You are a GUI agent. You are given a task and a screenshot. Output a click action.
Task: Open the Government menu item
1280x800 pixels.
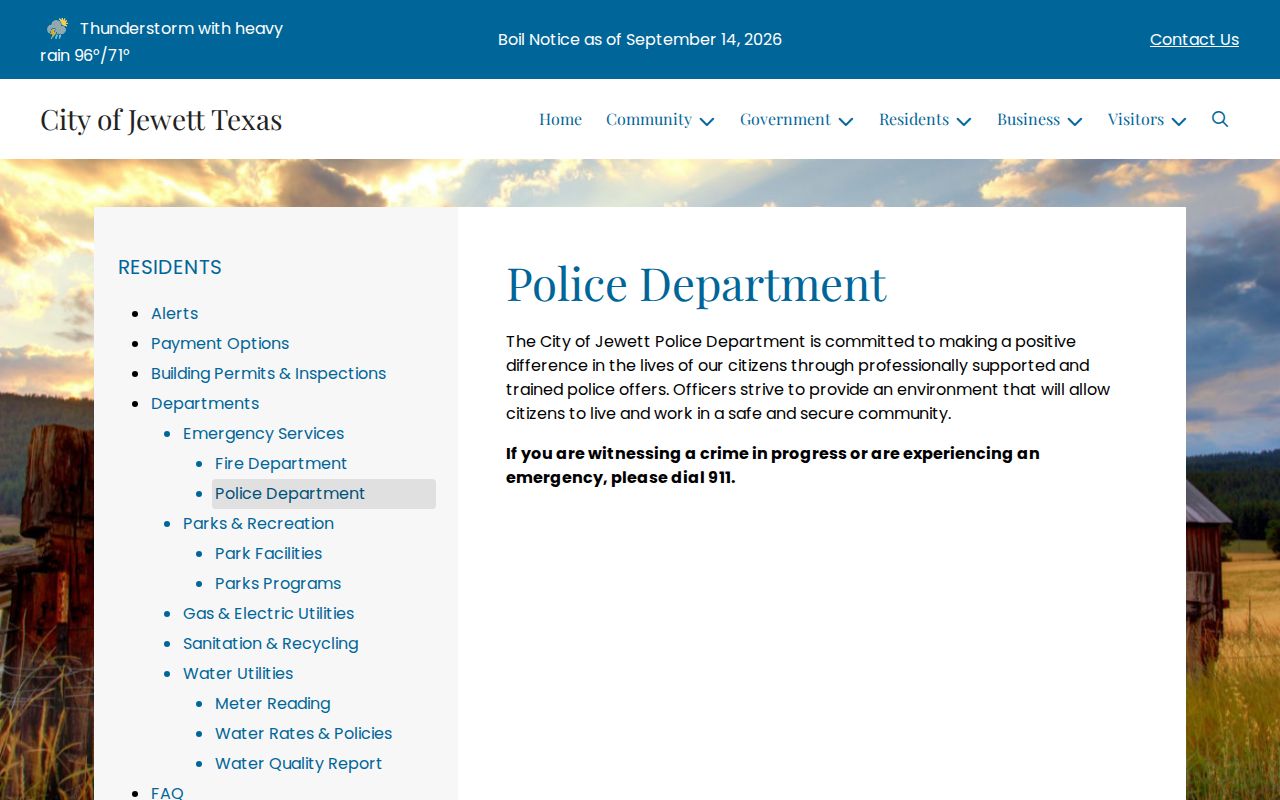(785, 119)
